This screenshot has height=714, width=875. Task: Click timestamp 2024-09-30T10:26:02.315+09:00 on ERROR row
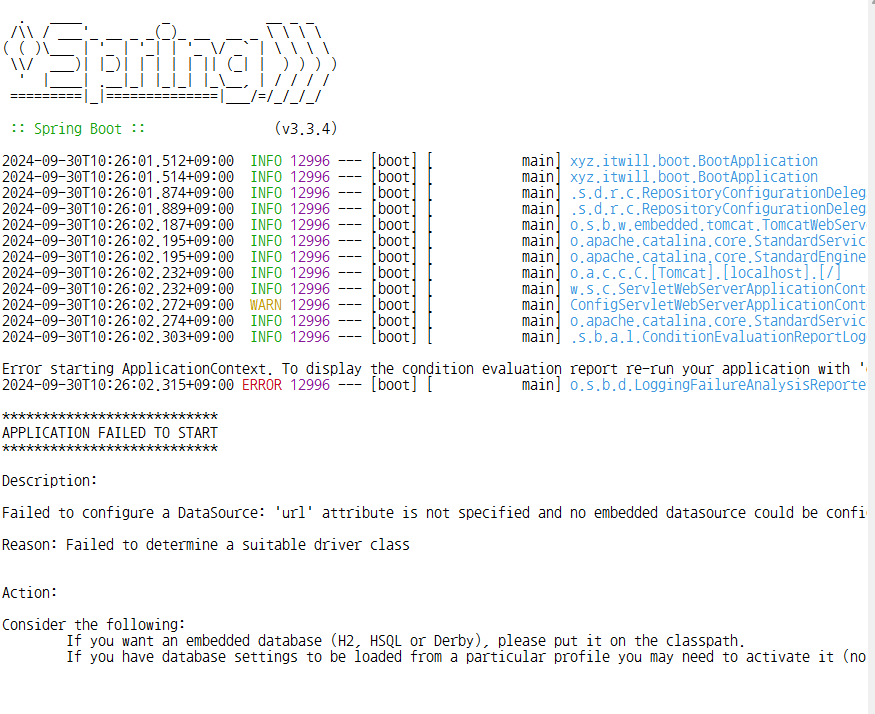(x=118, y=385)
